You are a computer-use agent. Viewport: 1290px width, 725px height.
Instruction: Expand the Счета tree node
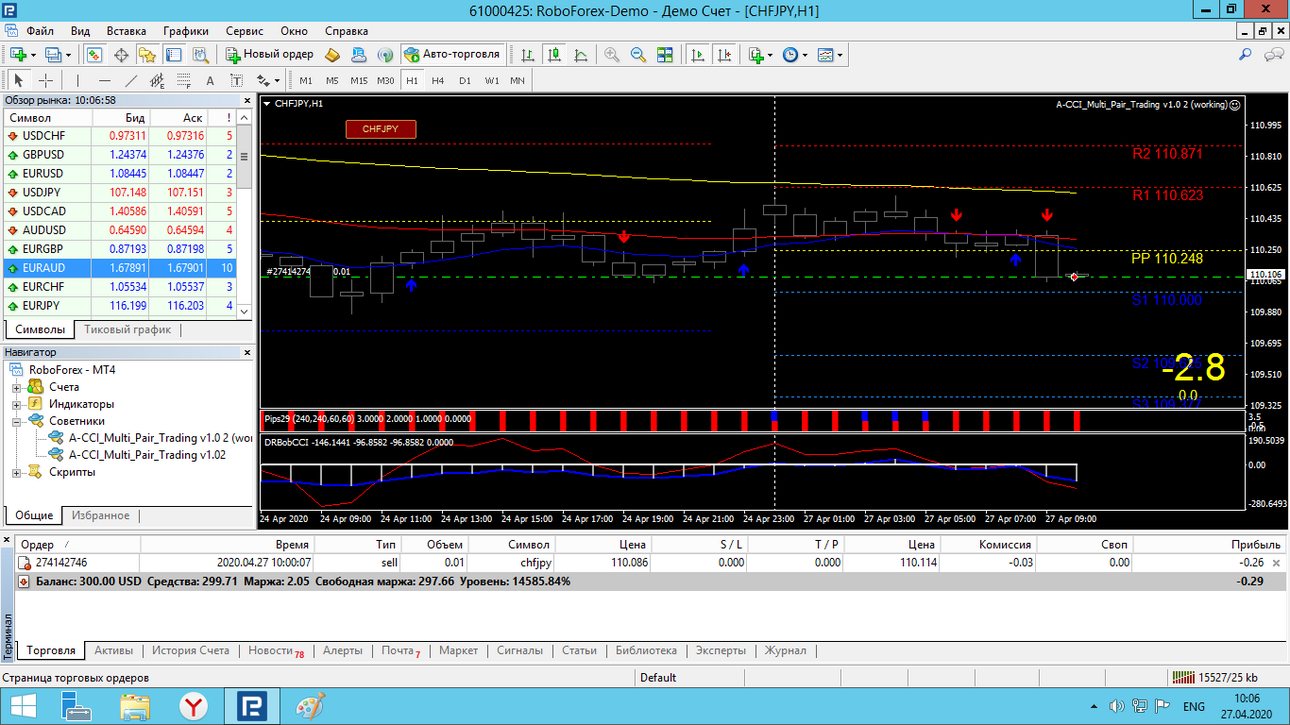tap(17, 387)
